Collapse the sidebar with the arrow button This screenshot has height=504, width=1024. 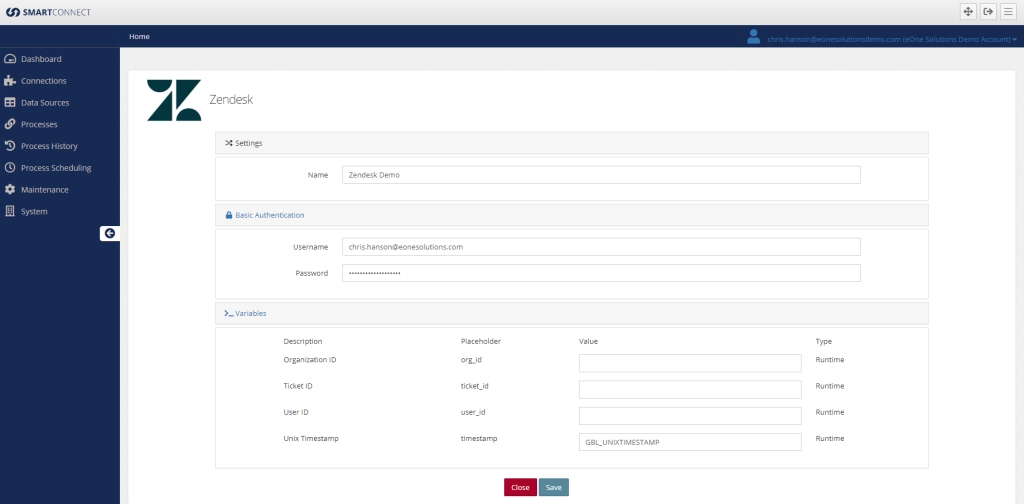tap(110, 233)
